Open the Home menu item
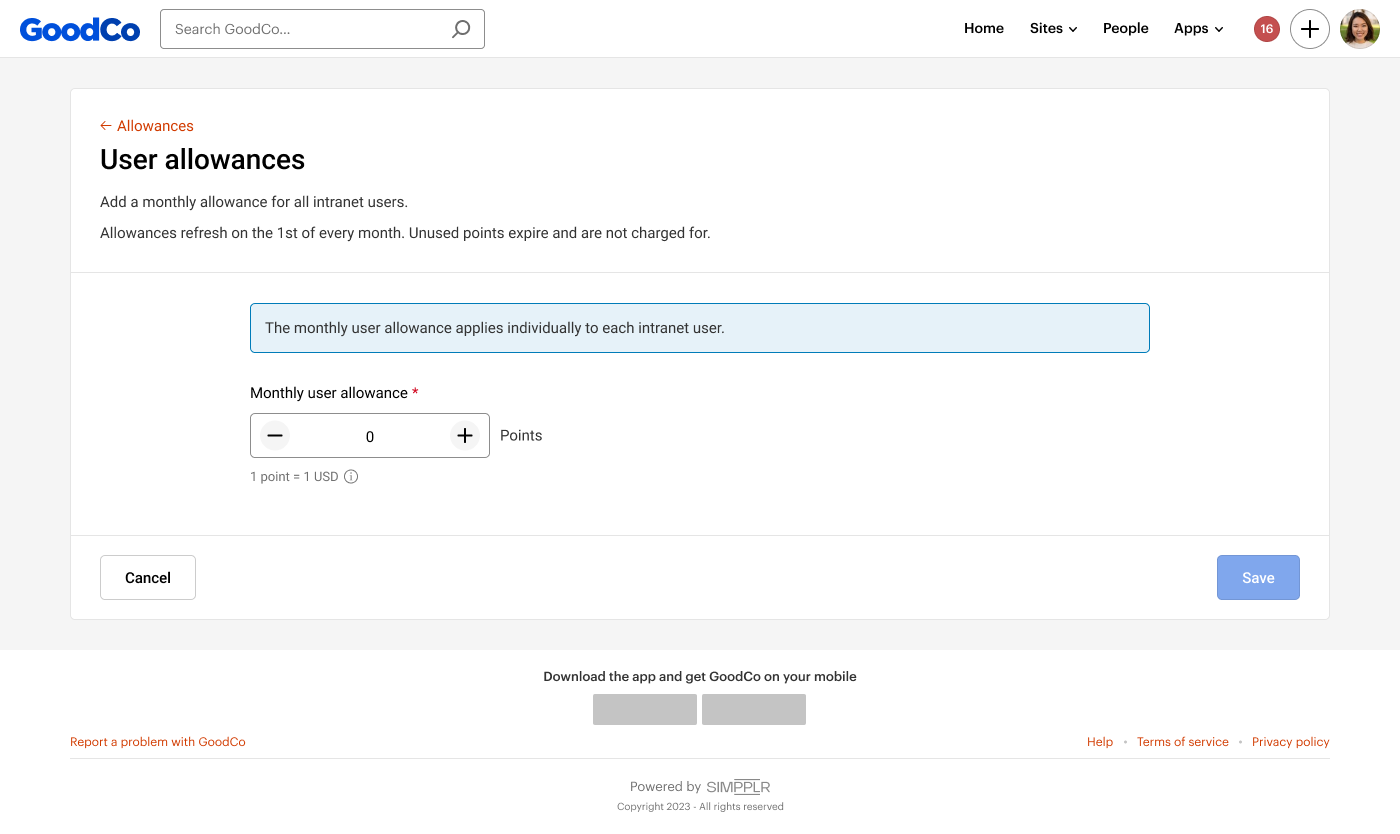The height and width of the screenshot is (834, 1400). pyautogui.click(x=983, y=29)
